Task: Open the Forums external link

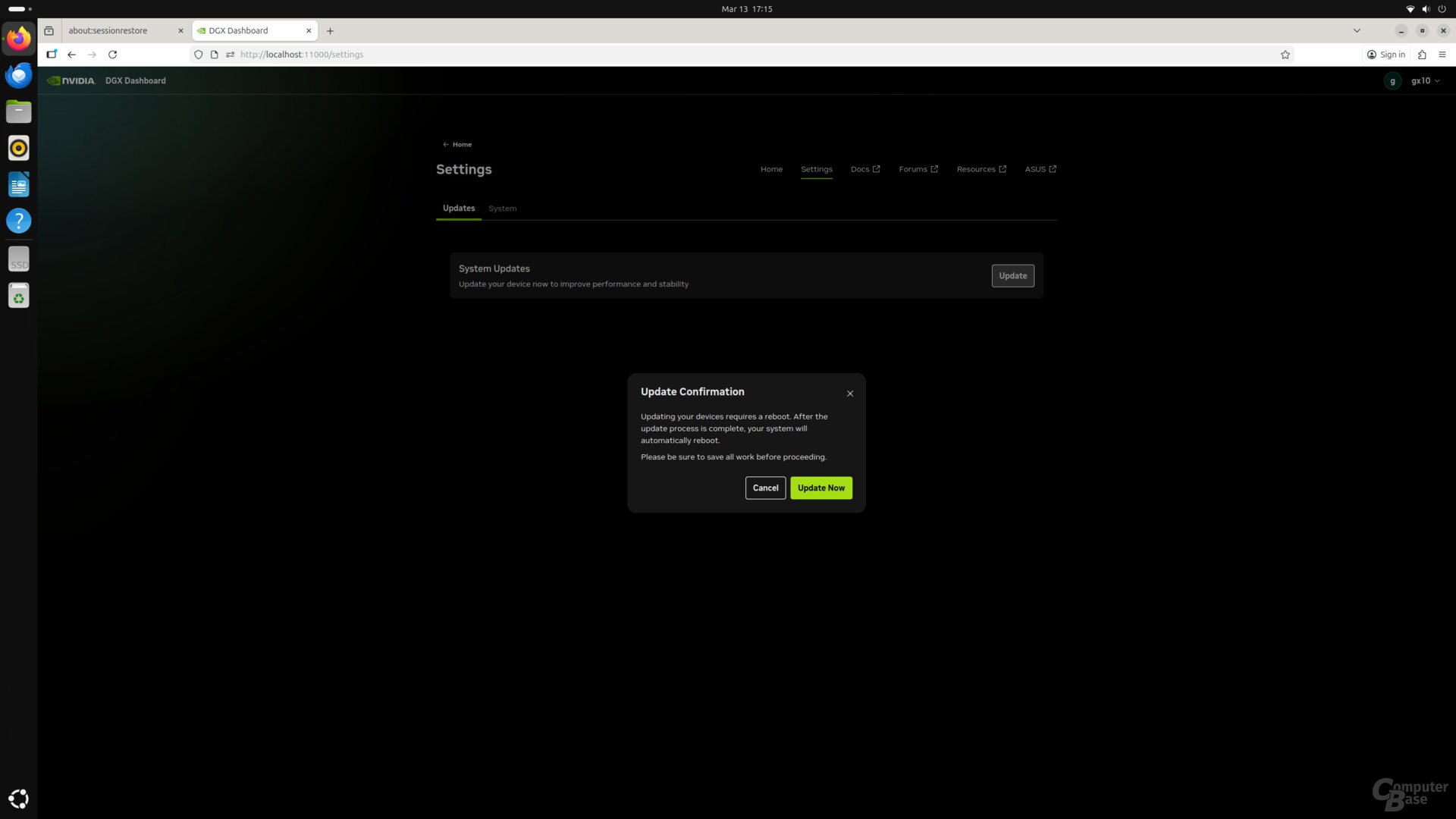Action: click(918, 169)
